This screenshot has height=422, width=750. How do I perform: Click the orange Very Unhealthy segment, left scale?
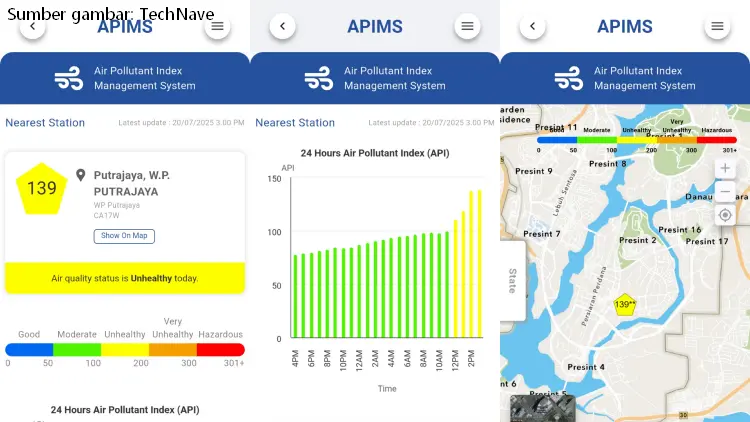pyautogui.click(x=173, y=350)
